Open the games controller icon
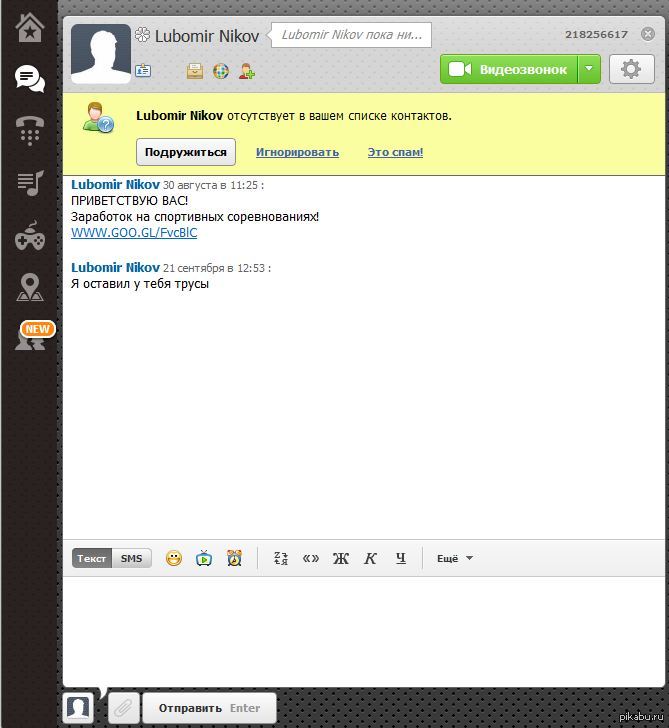The height and width of the screenshot is (728, 669). 30,235
